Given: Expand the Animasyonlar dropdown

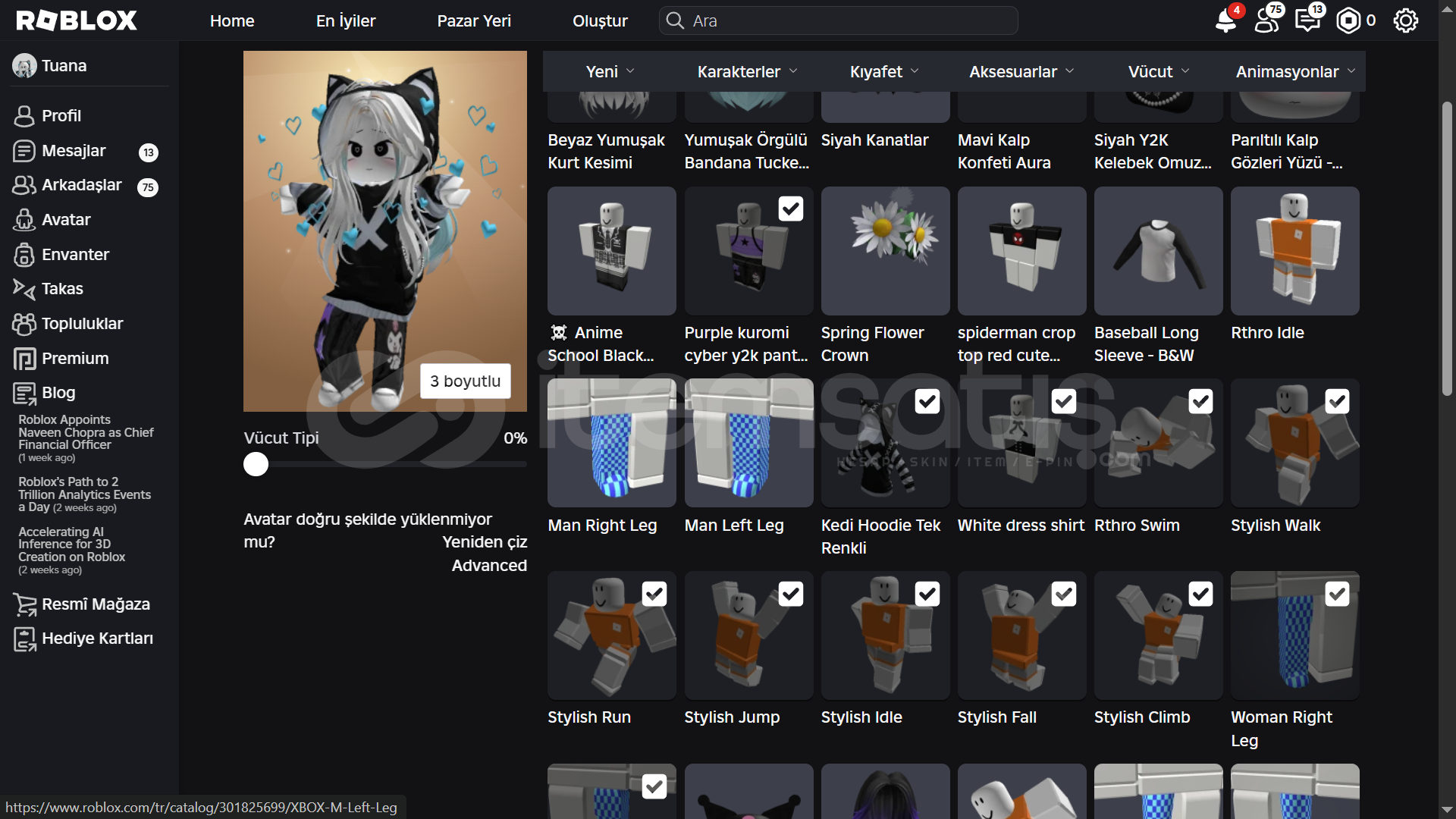Looking at the screenshot, I should pyautogui.click(x=1295, y=71).
